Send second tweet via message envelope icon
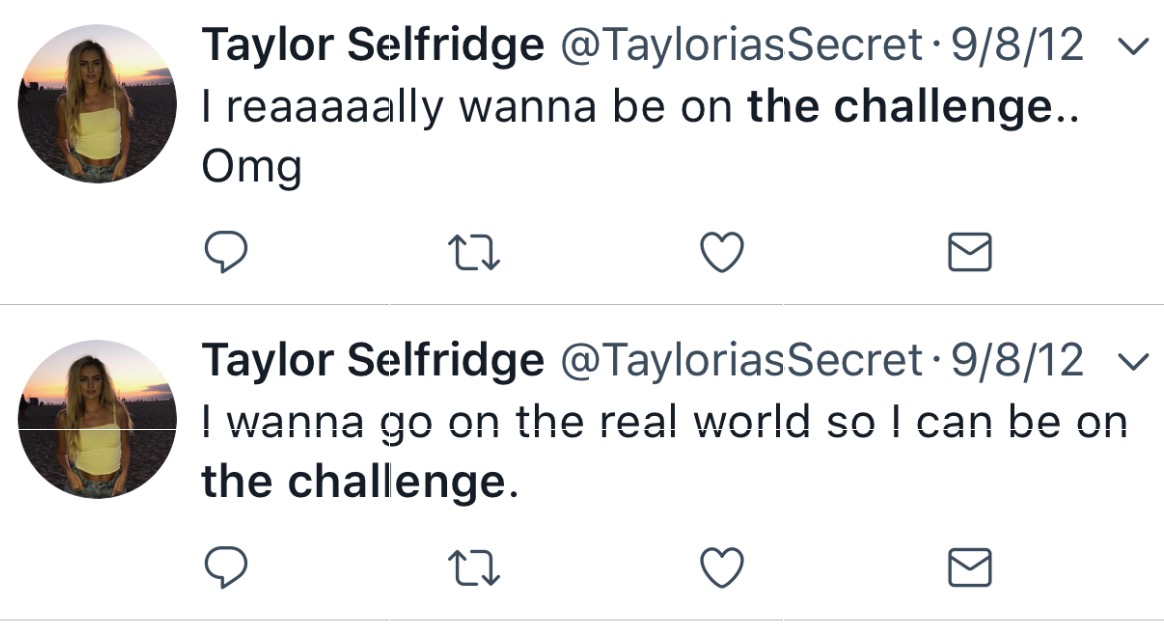The height and width of the screenshot is (626, 1164). click(970, 568)
